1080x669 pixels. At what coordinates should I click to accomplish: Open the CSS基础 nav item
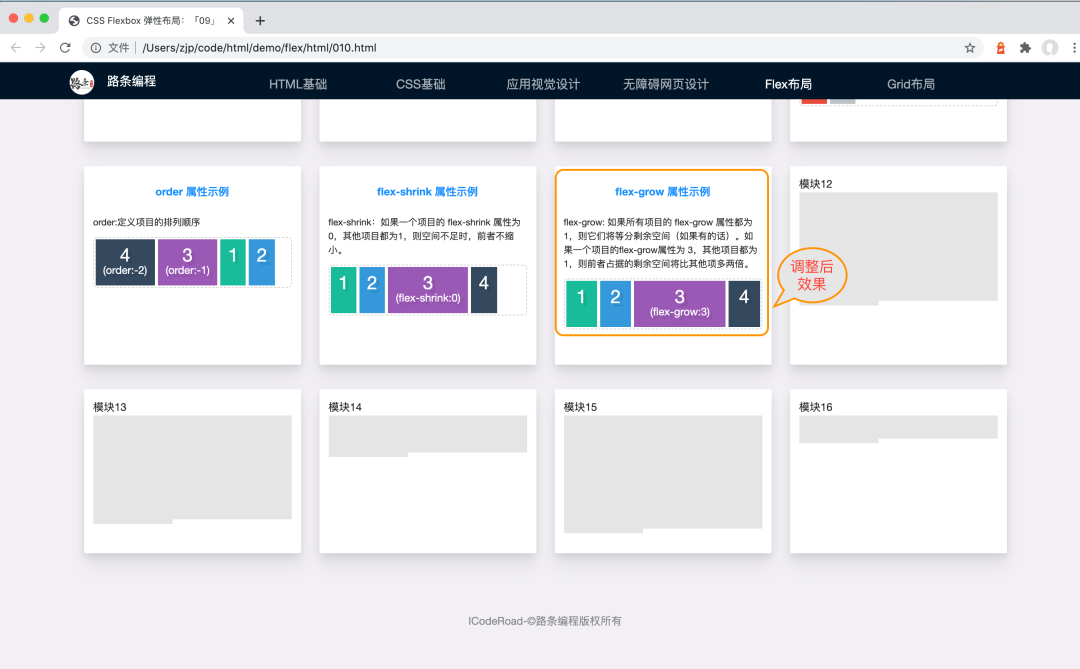(420, 84)
